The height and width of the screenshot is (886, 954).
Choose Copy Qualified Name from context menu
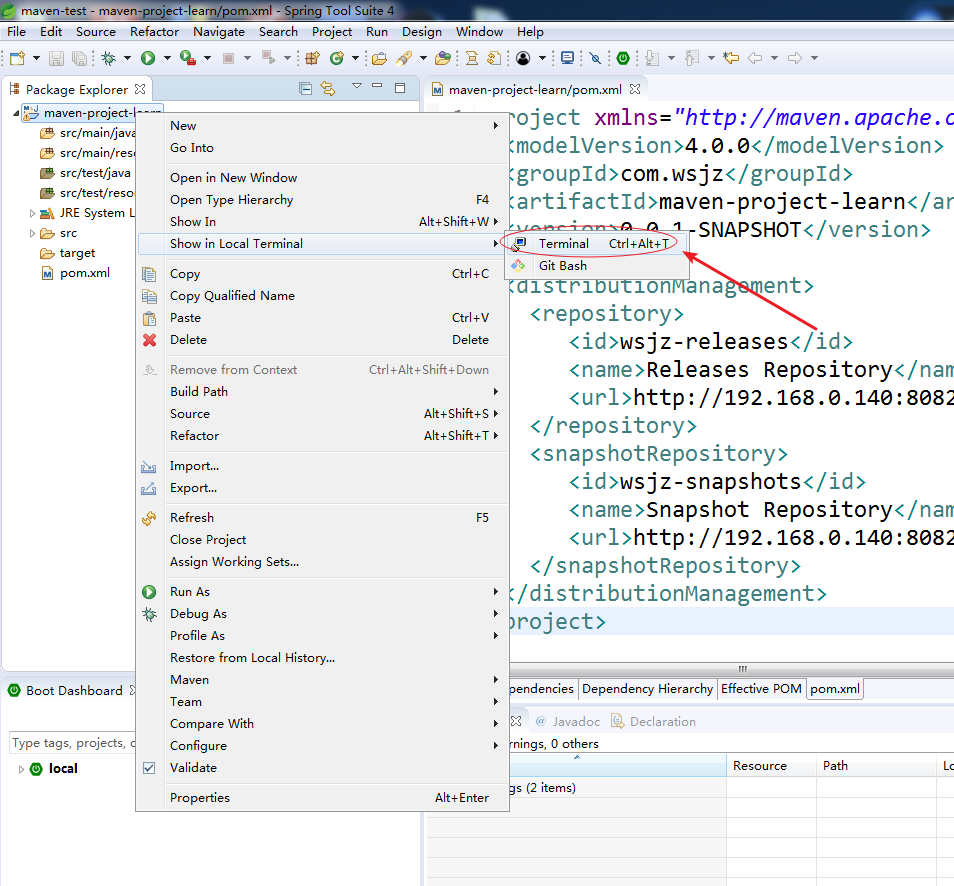(x=323, y=296)
